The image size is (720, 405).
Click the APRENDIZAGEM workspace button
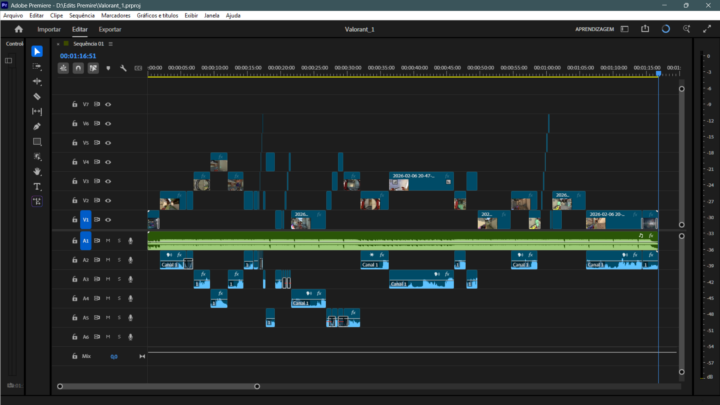pos(594,30)
